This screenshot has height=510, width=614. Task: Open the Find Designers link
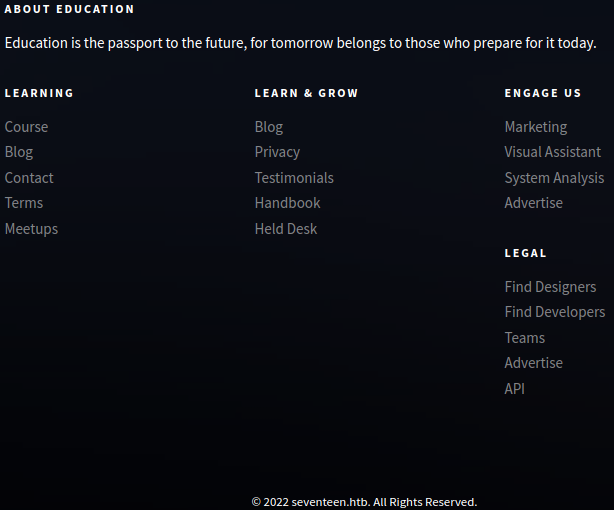(550, 287)
